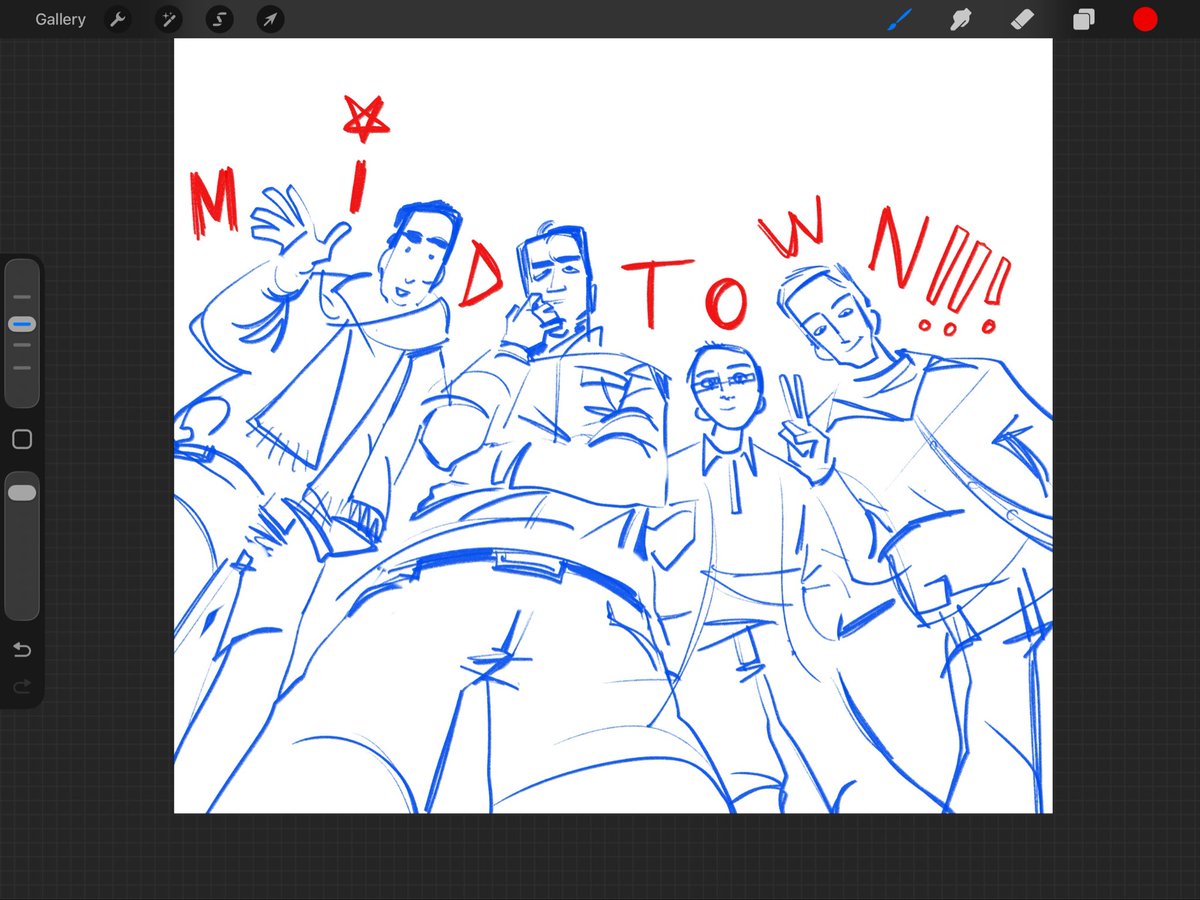This screenshot has width=1200, height=900.
Task: Select the Smudge tool
Action: tap(962, 19)
